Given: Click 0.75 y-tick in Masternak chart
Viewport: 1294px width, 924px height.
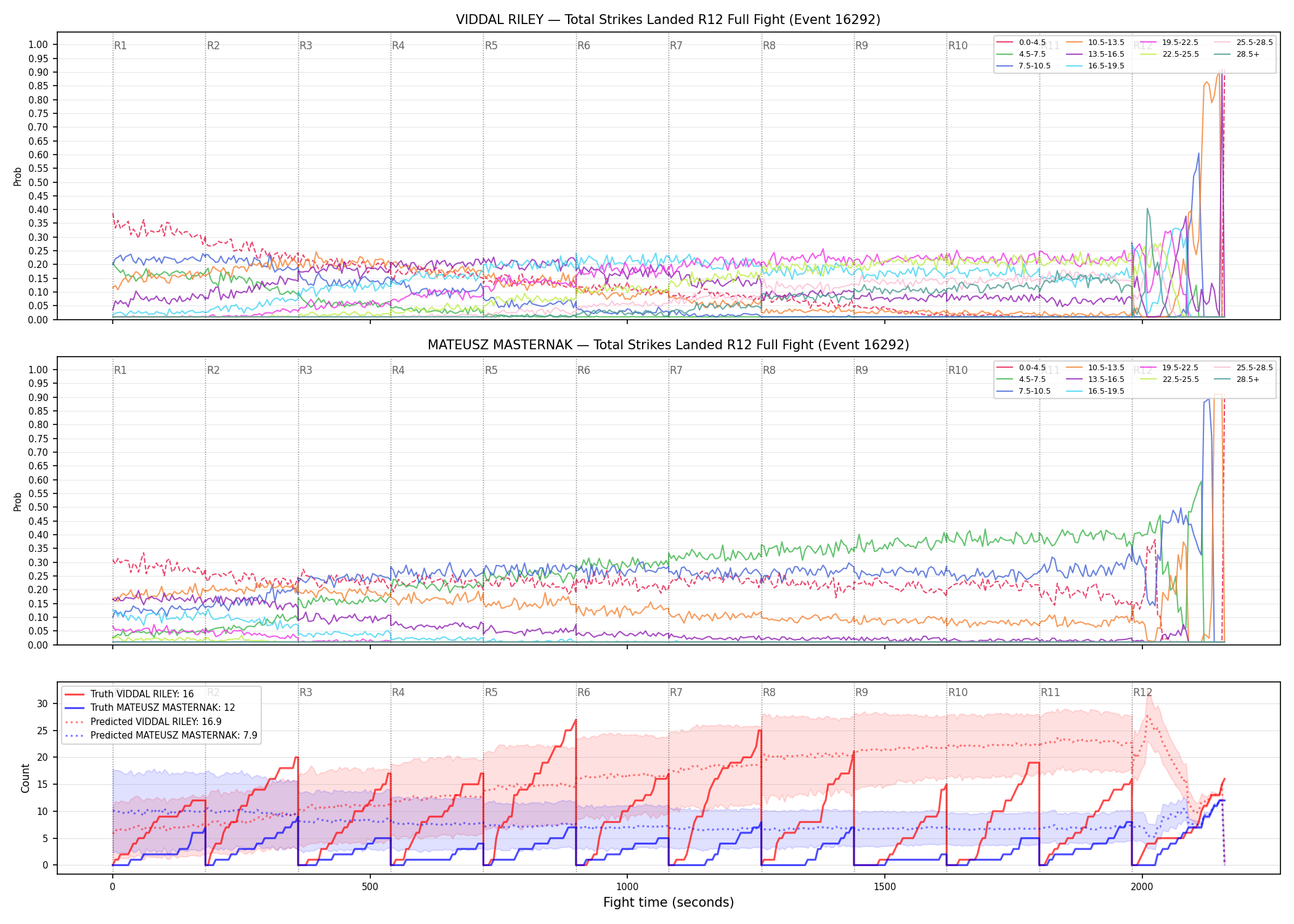Looking at the screenshot, I should pyautogui.click(x=38, y=439).
